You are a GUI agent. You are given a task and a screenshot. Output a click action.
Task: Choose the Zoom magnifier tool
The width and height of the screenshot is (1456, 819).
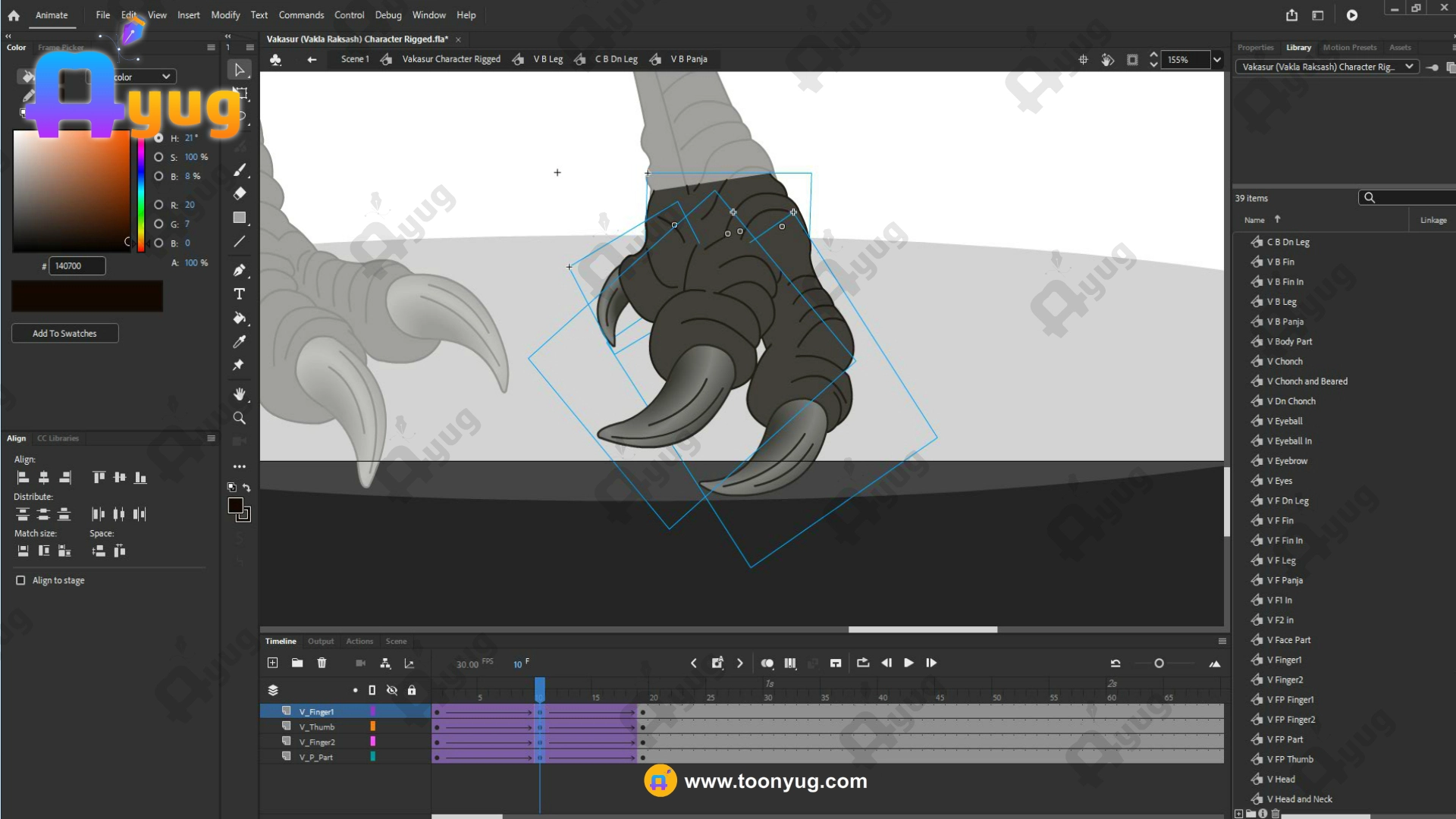pos(239,418)
